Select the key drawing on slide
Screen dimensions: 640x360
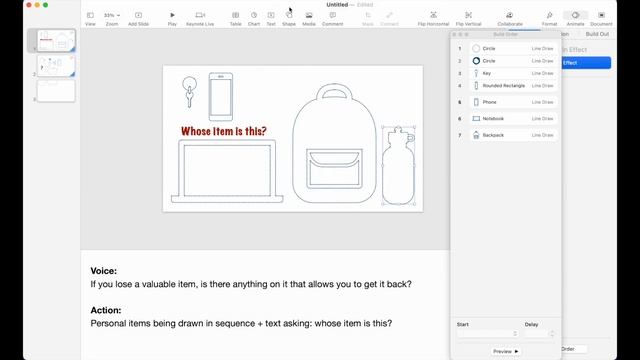click(189, 92)
